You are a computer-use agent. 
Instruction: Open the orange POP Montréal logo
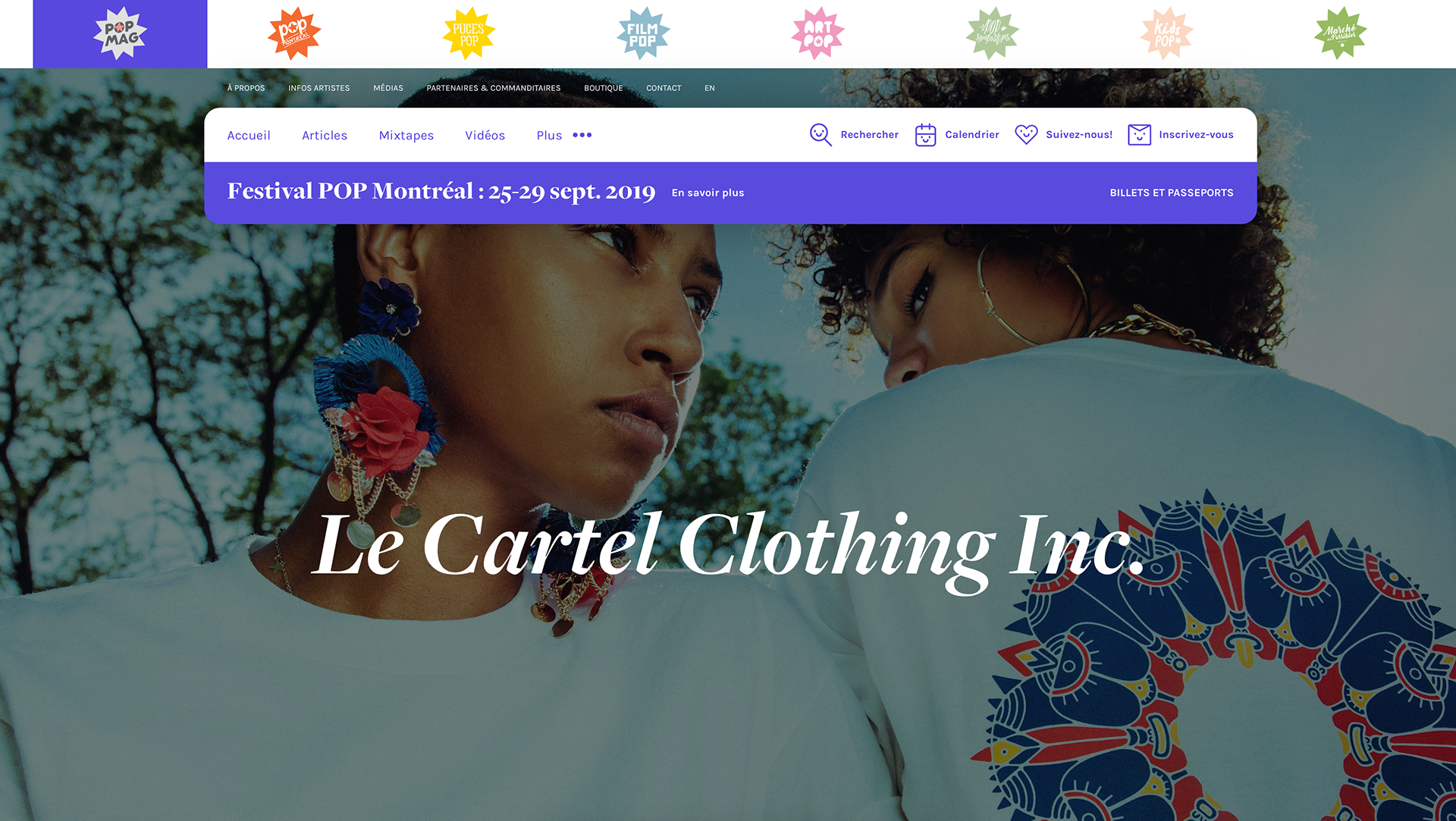tap(294, 33)
